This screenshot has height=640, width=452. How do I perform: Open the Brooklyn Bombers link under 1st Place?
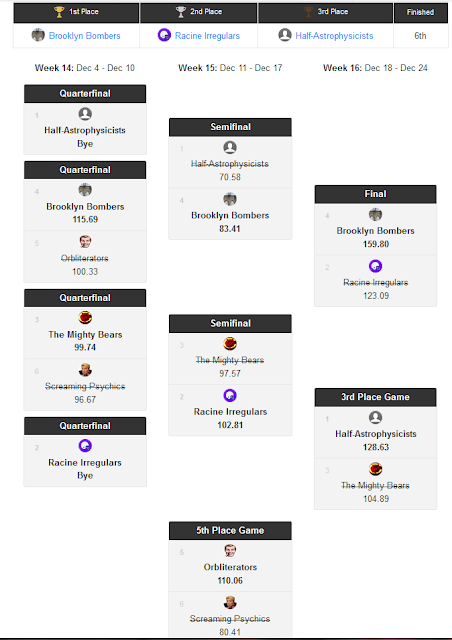click(85, 36)
